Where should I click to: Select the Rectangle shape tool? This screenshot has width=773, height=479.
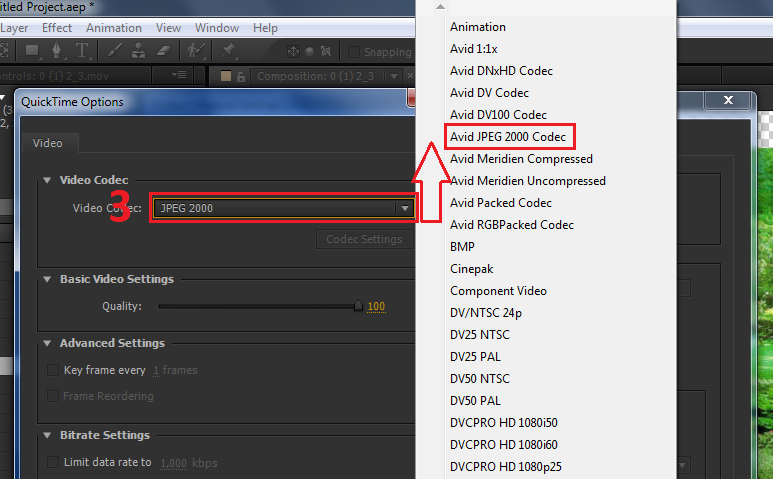pos(33,51)
